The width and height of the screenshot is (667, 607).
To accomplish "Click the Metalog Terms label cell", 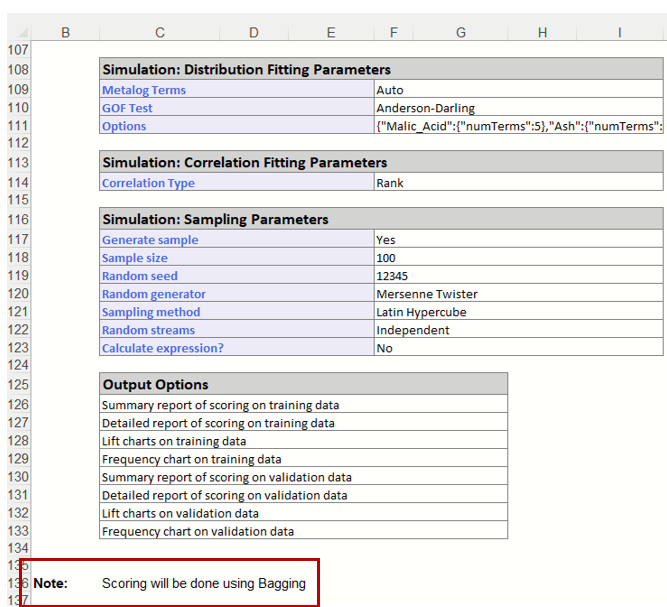I will [144, 90].
